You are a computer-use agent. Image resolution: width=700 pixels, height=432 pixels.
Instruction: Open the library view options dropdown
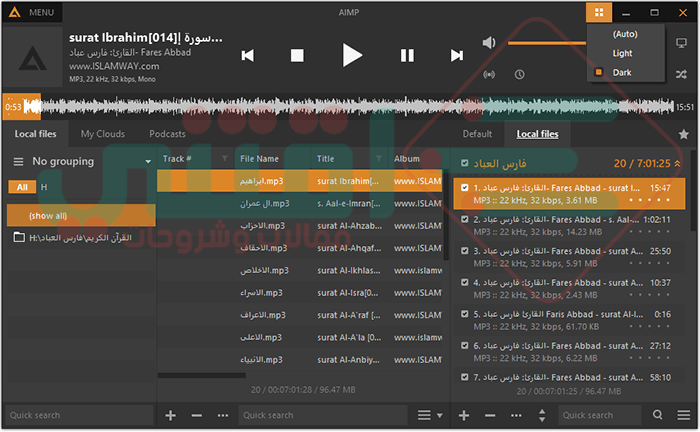tap(430, 415)
